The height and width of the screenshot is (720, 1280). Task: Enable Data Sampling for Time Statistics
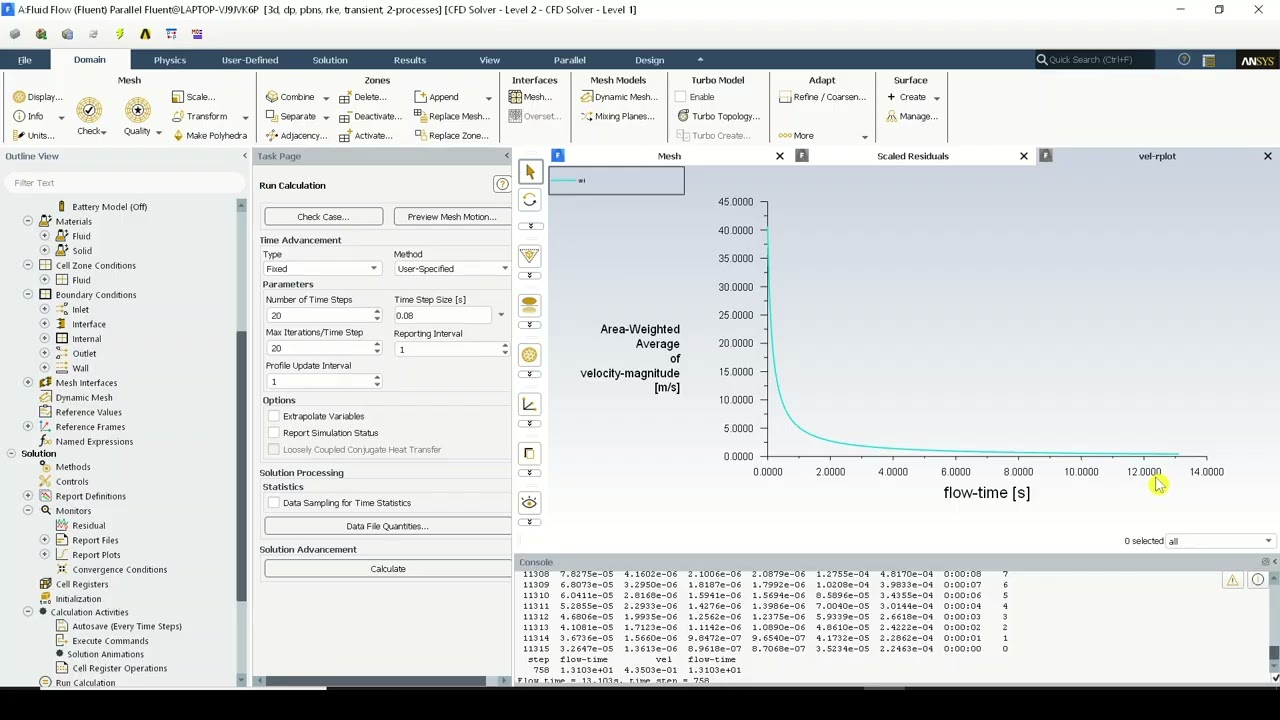(x=274, y=503)
